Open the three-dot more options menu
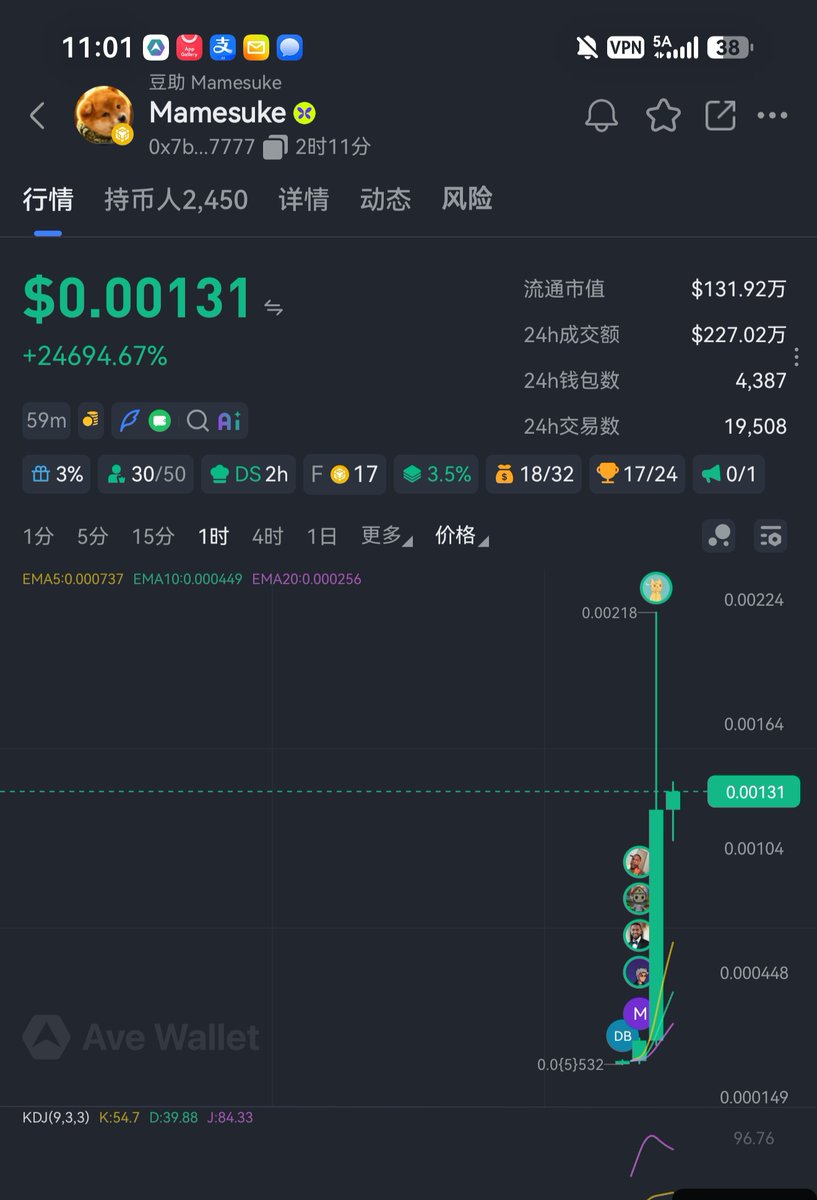 (x=772, y=116)
